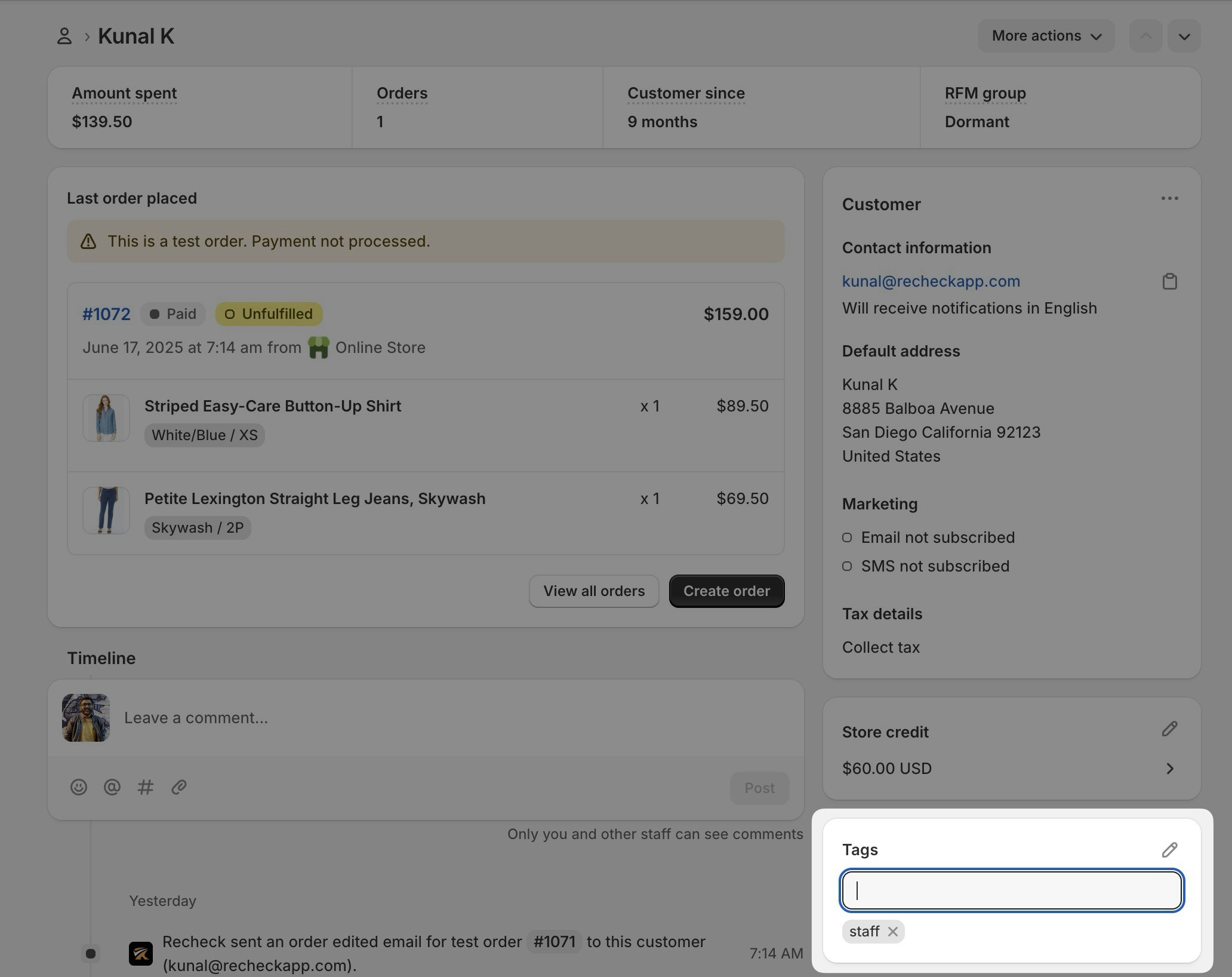
Task: Place cursor in the Tags input field
Action: pyautogui.click(x=1011, y=890)
